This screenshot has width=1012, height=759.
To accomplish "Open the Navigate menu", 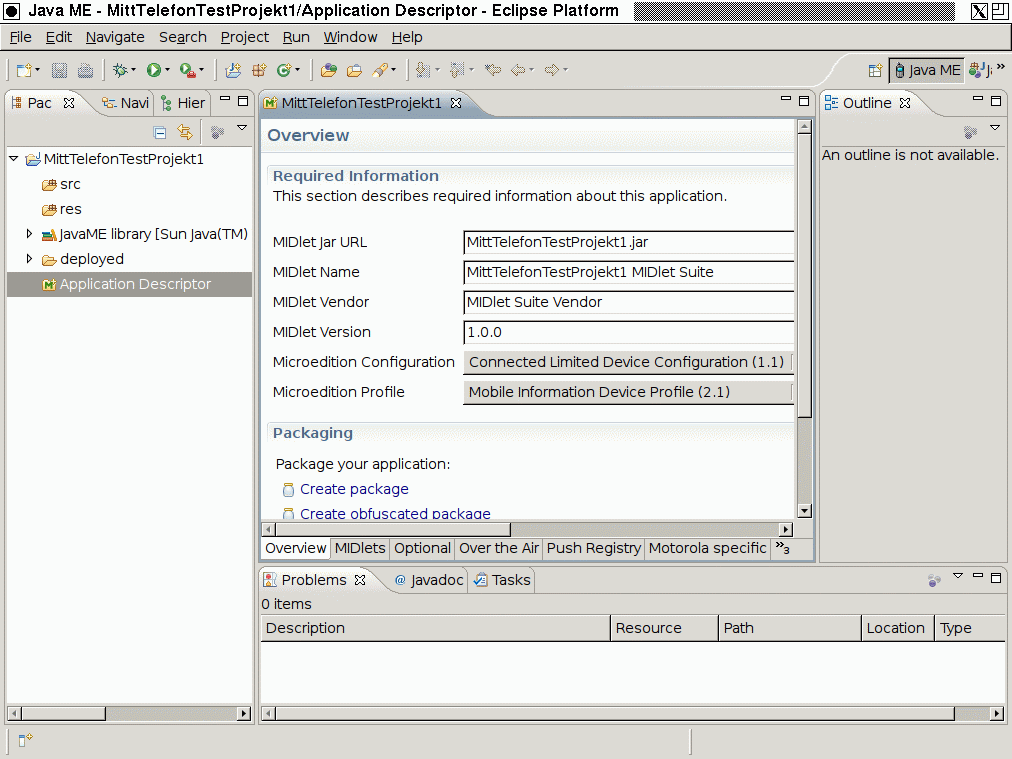I will pyautogui.click(x=115, y=37).
